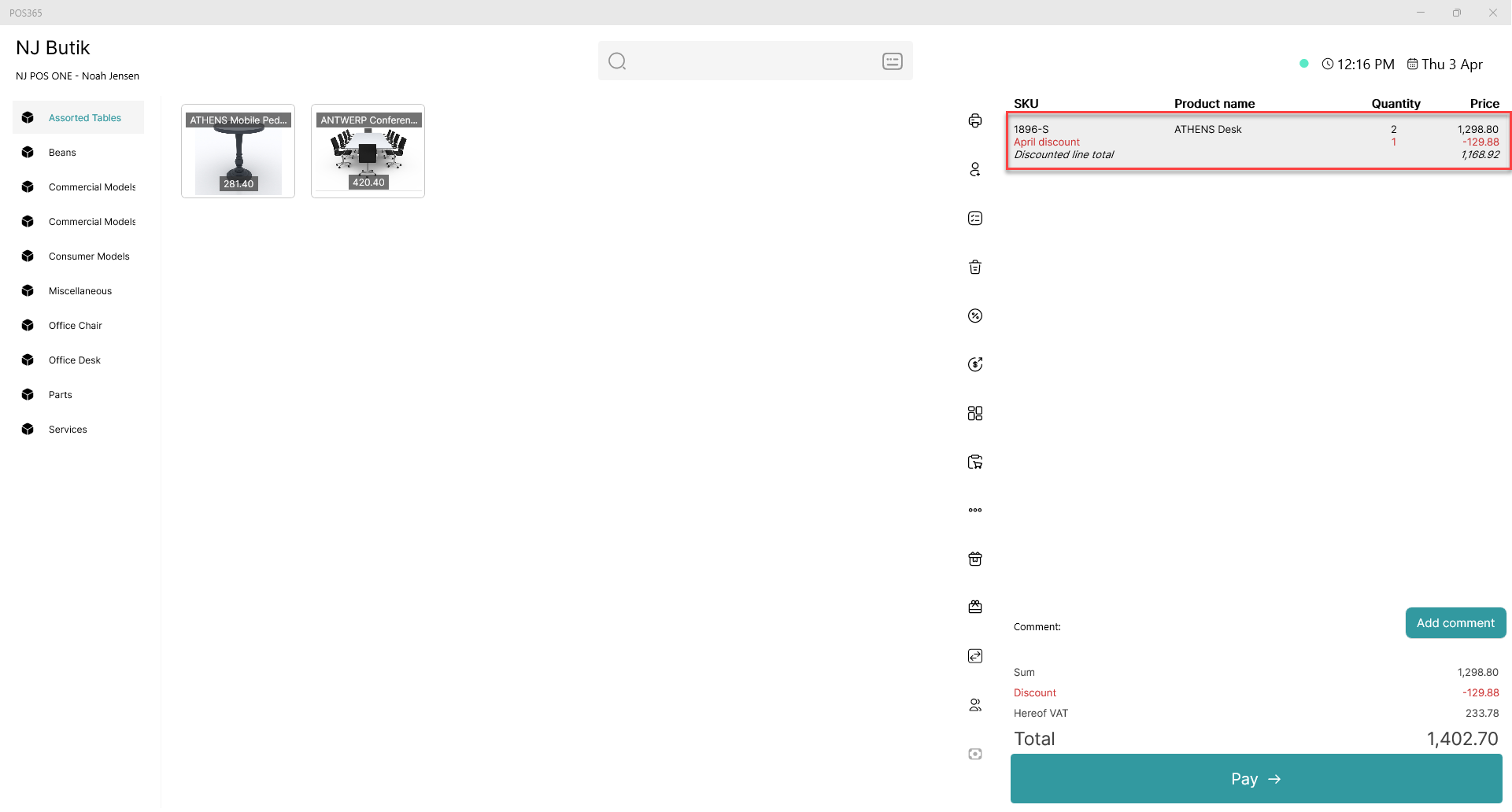1512x812 pixels.
Task: Click the printer icon in the toolbar
Action: coord(975,120)
